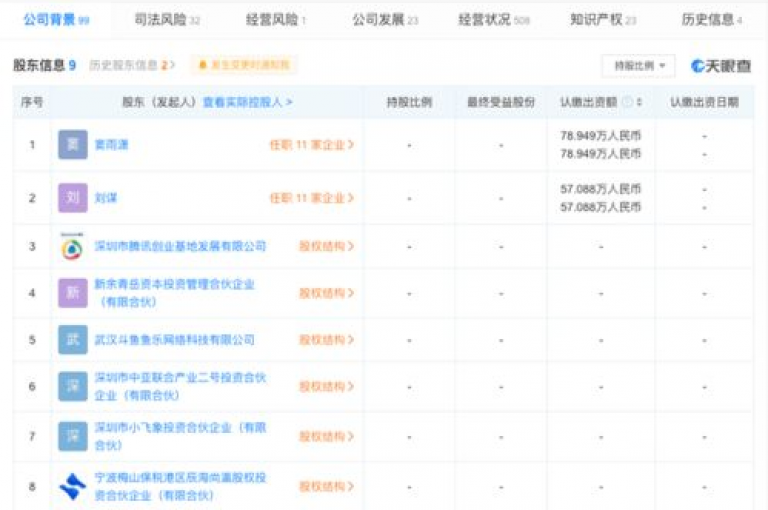Viewport: 768px width, 510px height.
Task: Open shareholder name link in row 1
Action: click(111, 145)
